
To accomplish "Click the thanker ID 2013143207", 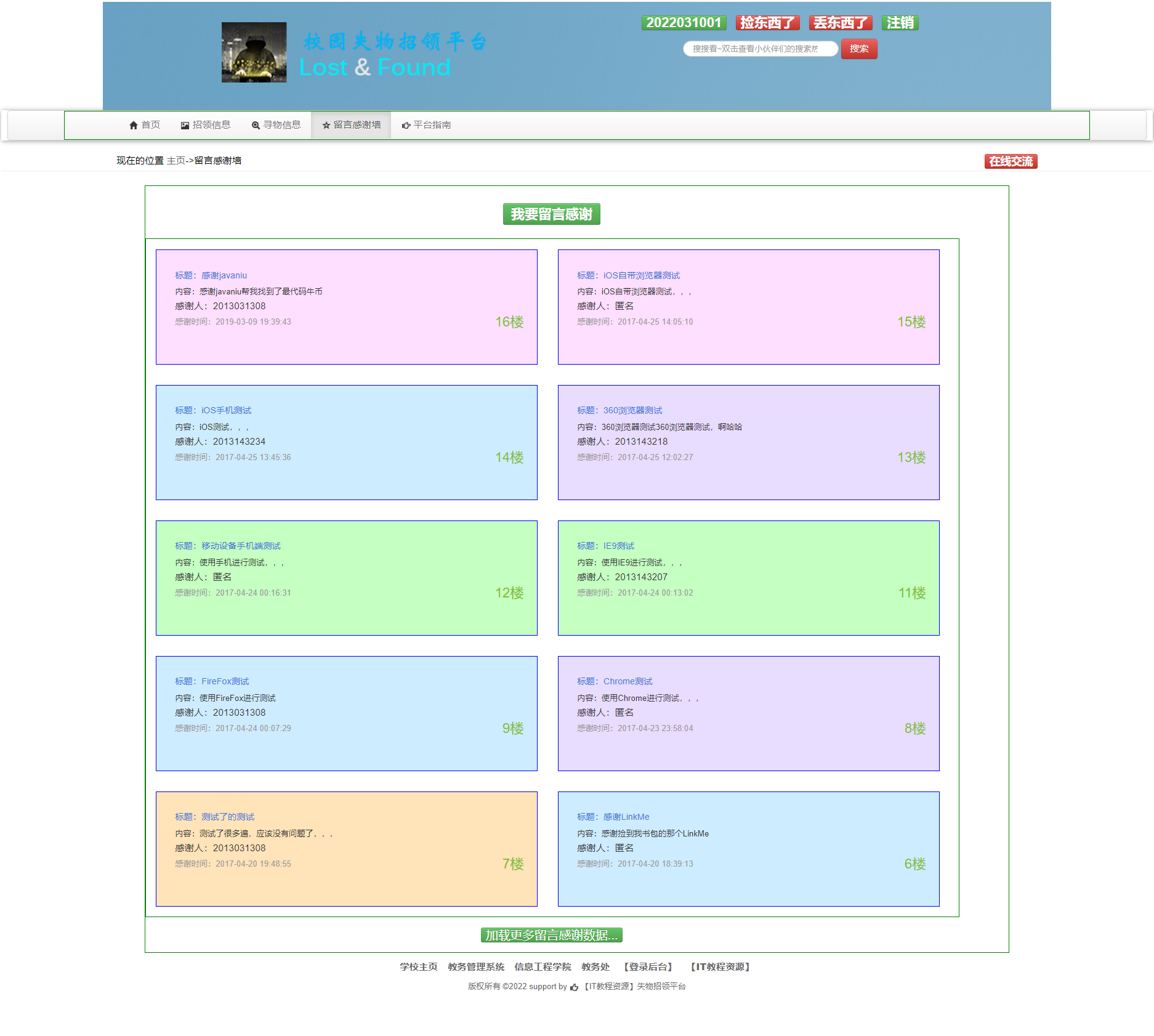I will click(x=642, y=577).
